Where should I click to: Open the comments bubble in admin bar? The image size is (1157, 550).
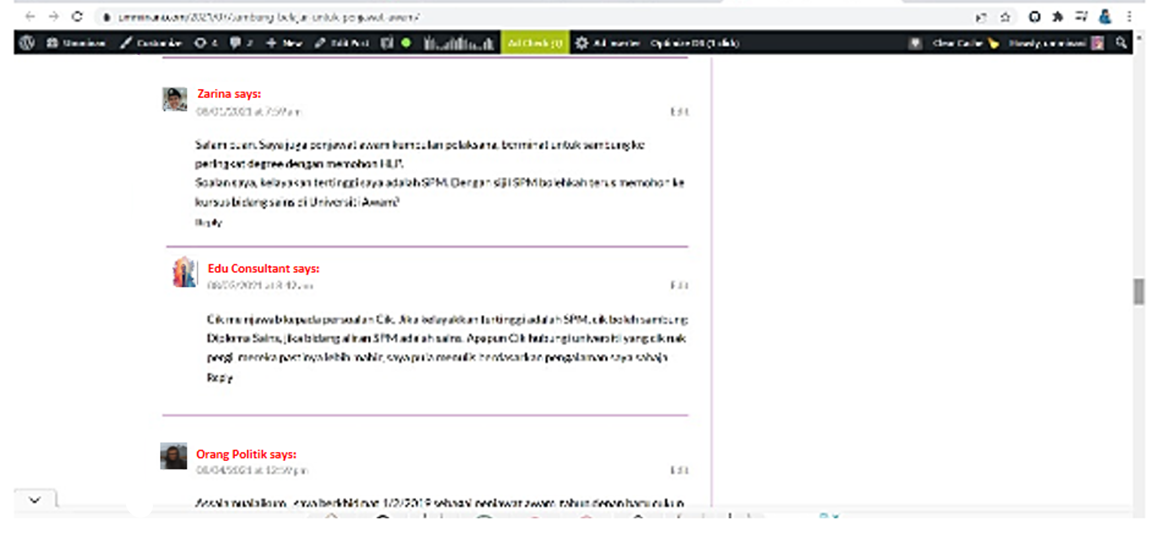click(242, 43)
